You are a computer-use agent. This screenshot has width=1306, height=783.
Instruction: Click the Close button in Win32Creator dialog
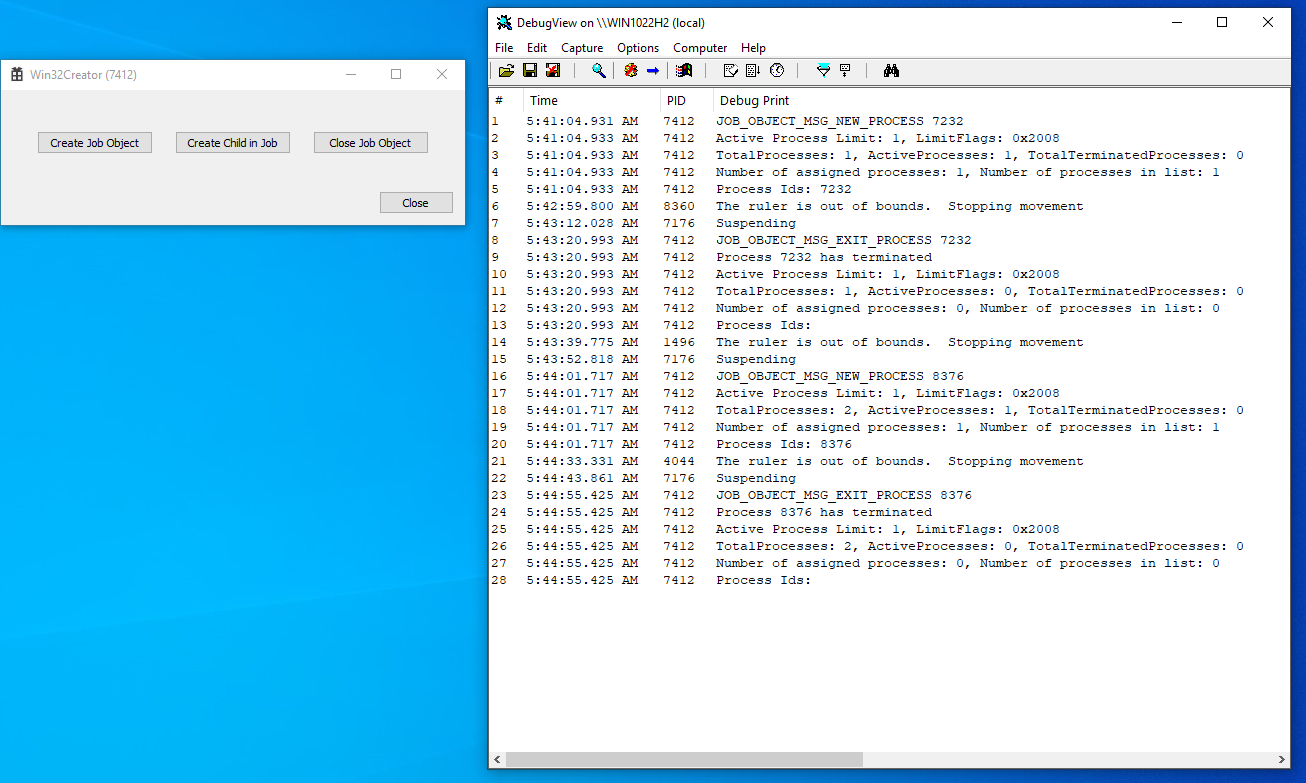tap(416, 203)
